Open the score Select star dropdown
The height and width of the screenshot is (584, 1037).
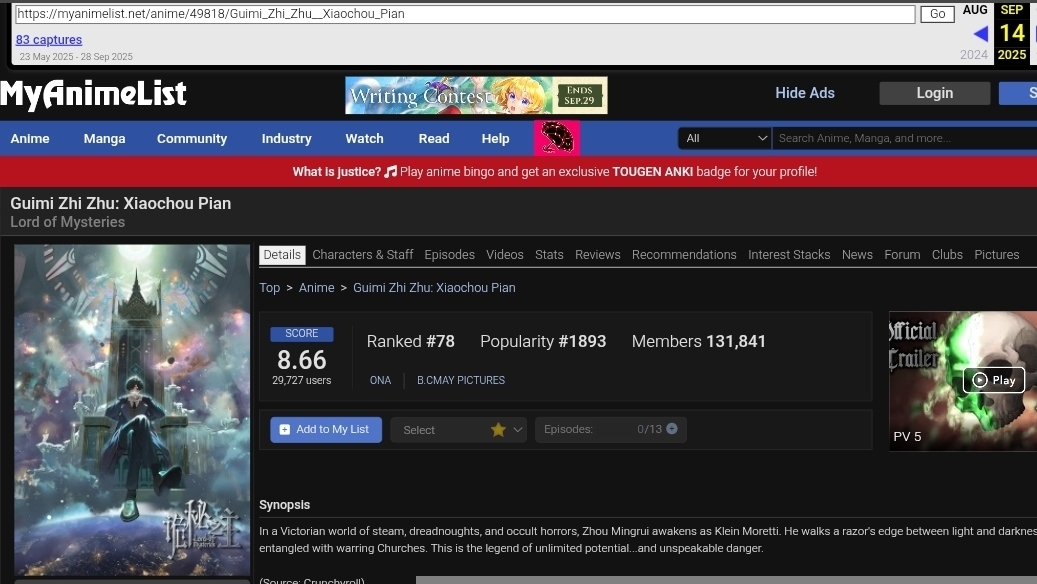click(459, 429)
